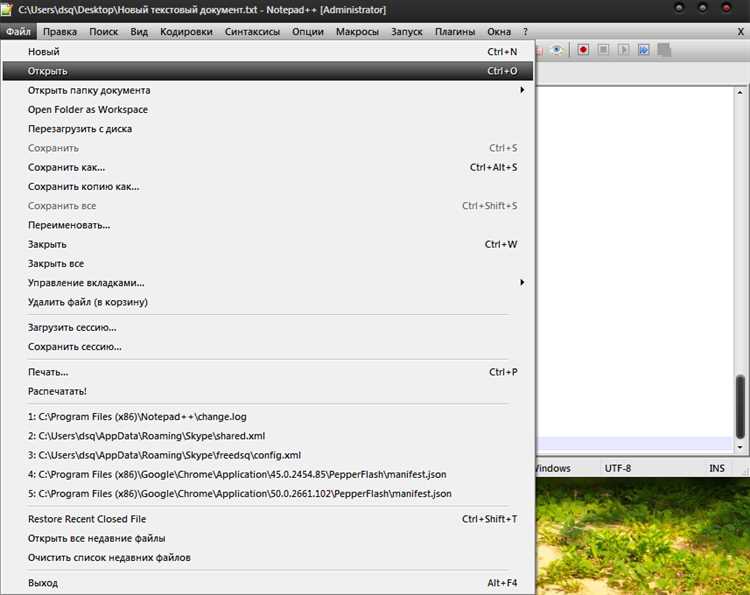Select Переименовать... entry
Screen dimensions: 750x595
tap(268, 225)
